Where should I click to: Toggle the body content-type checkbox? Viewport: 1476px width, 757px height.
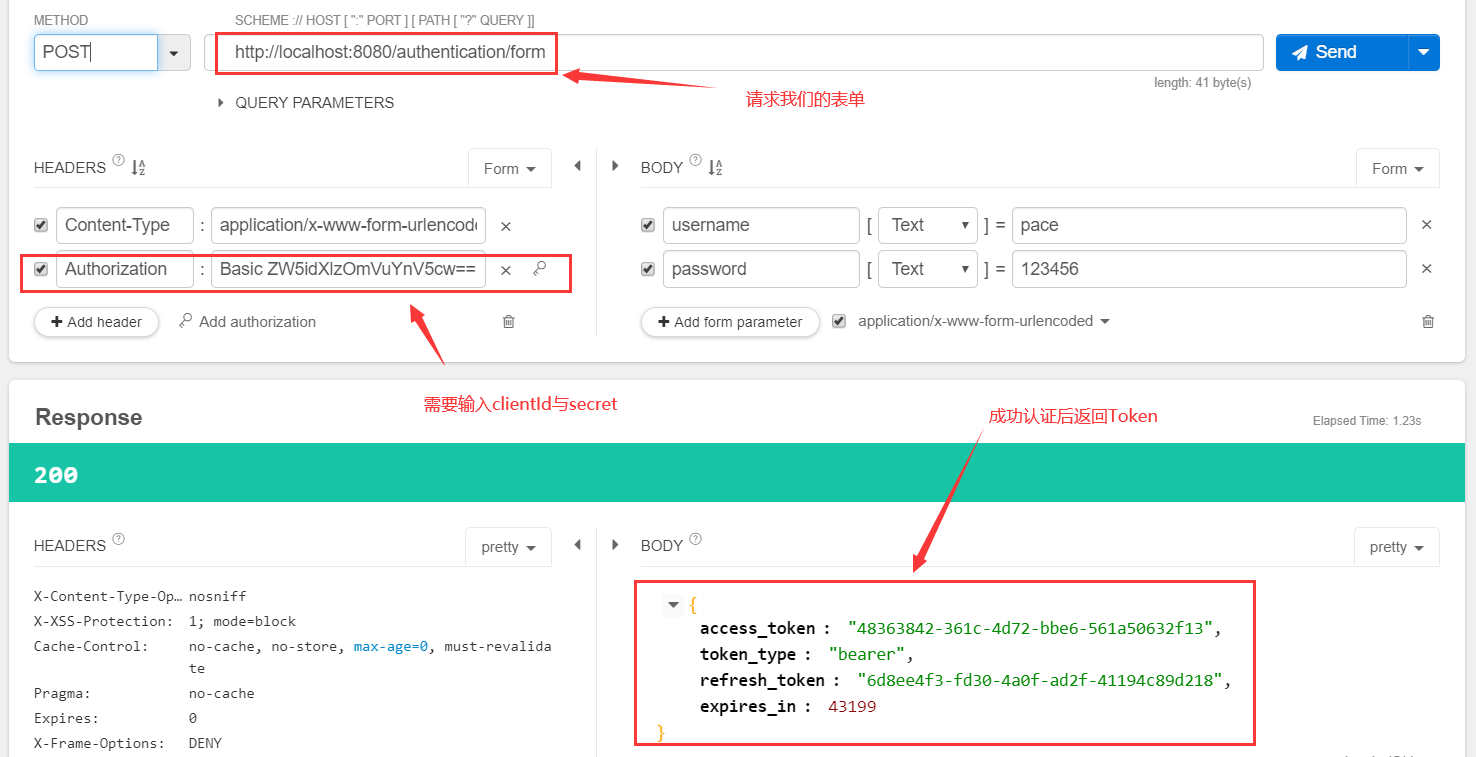(839, 321)
